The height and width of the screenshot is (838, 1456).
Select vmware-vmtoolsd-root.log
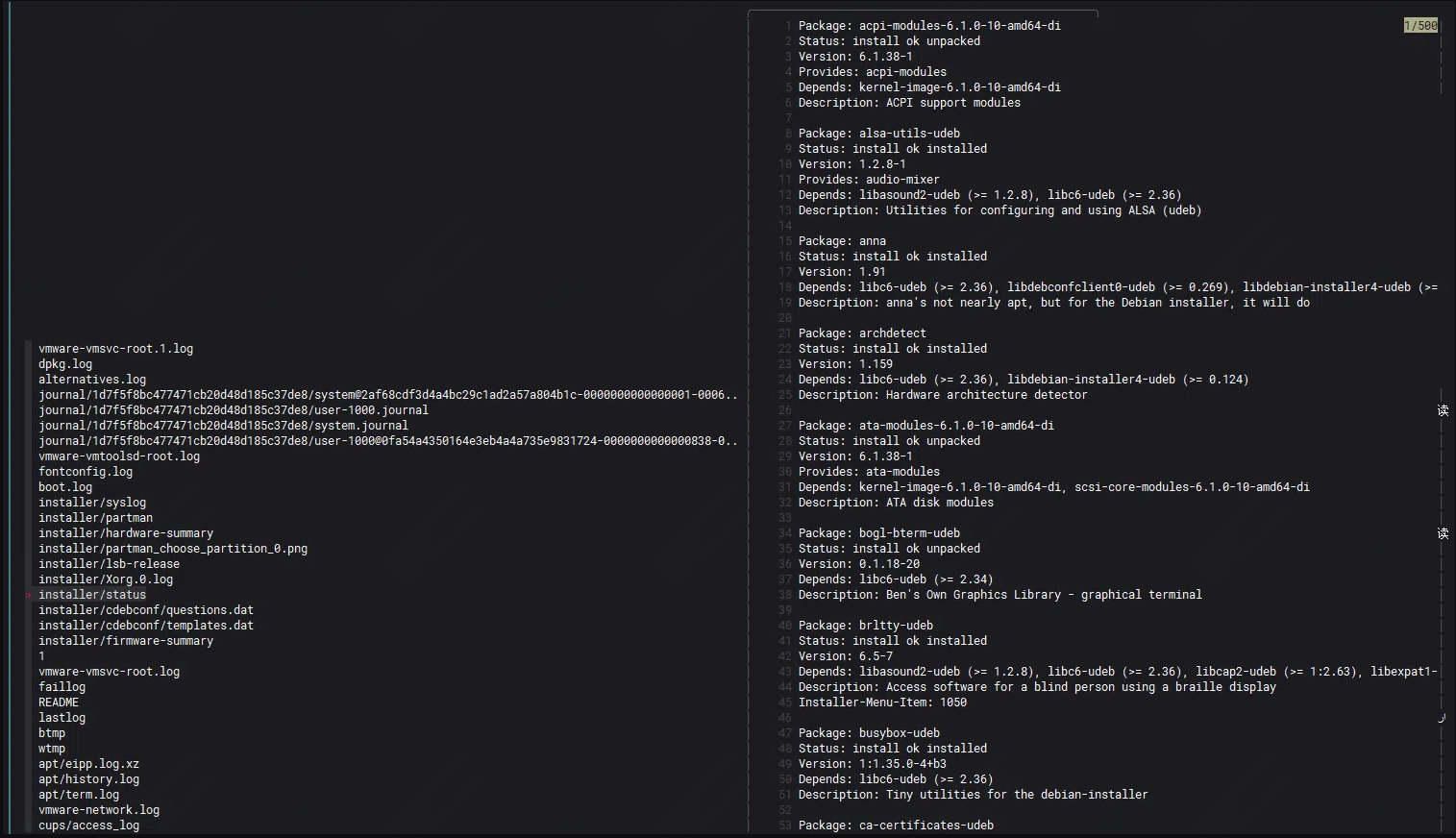point(119,456)
